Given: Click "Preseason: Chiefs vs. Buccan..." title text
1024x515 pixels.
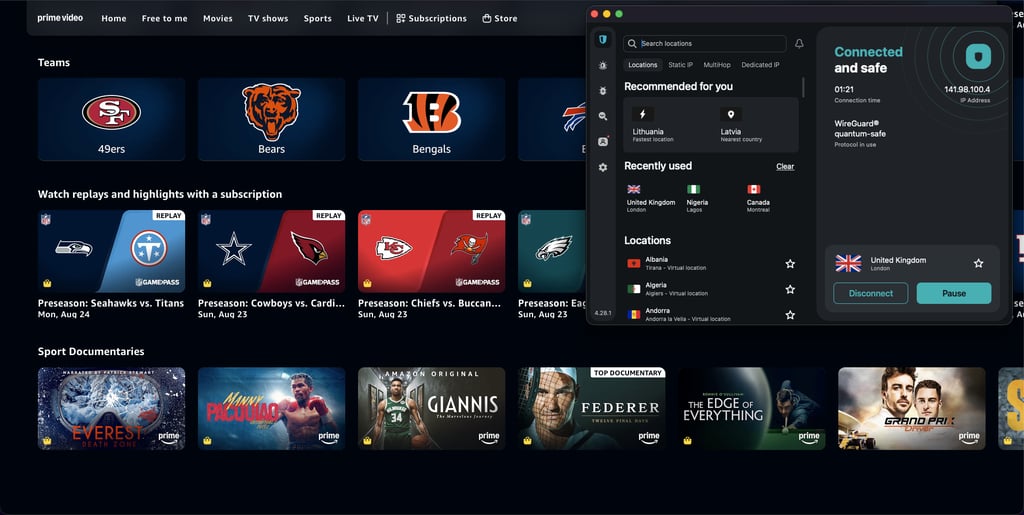Looking at the screenshot, I should click(x=430, y=303).
